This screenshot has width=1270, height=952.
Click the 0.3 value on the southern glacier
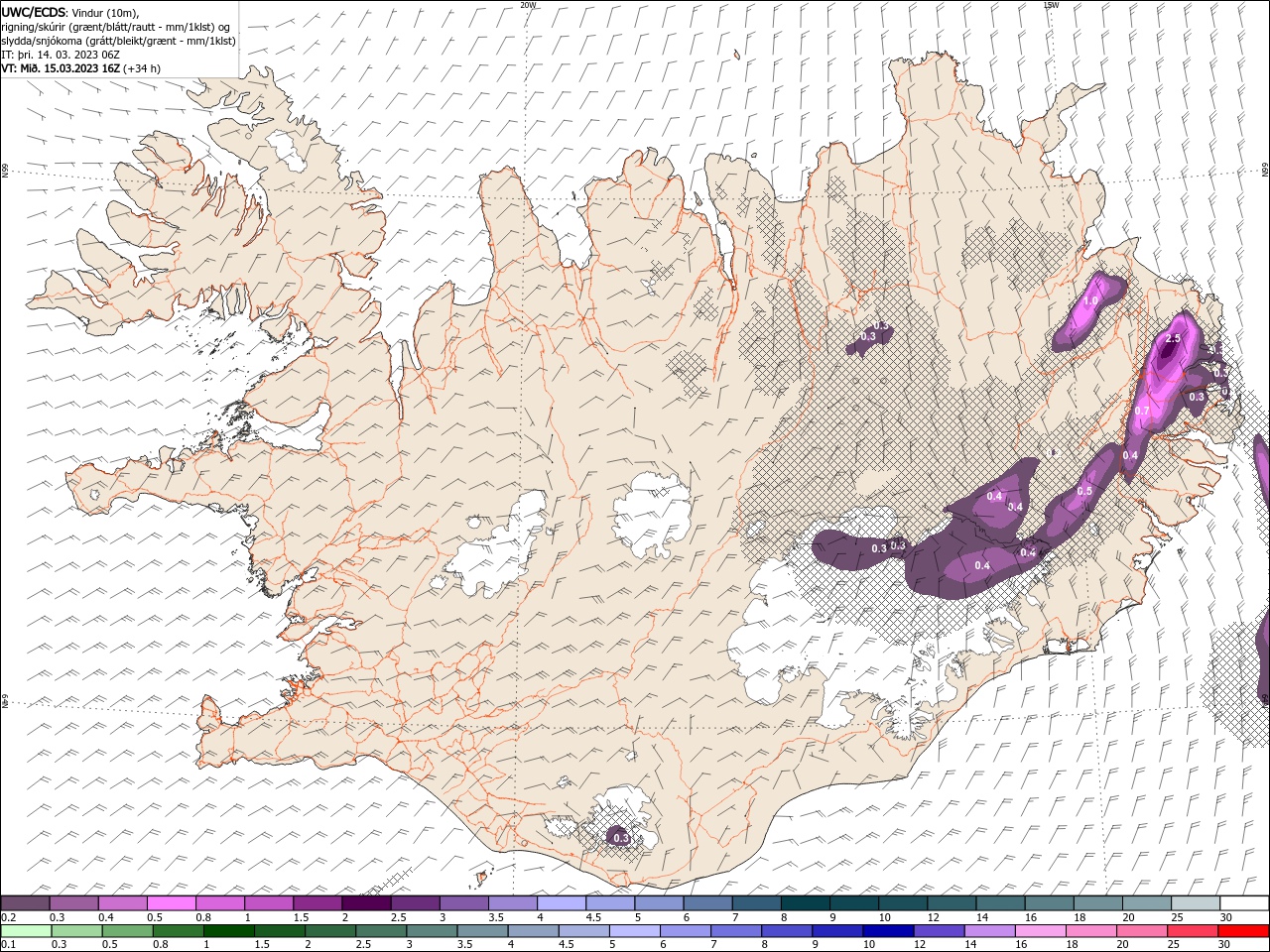pyautogui.click(x=621, y=838)
